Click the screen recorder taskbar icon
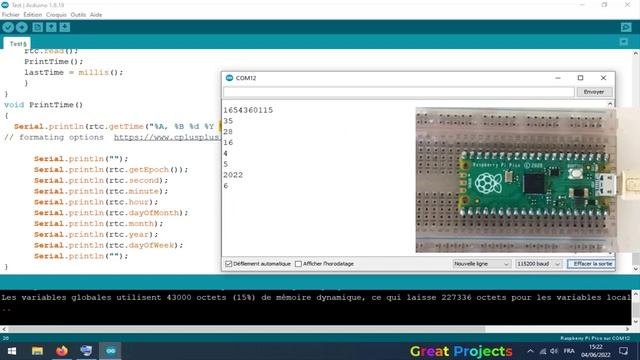Screen dimensions: 640x360 (x=86, y=351)
